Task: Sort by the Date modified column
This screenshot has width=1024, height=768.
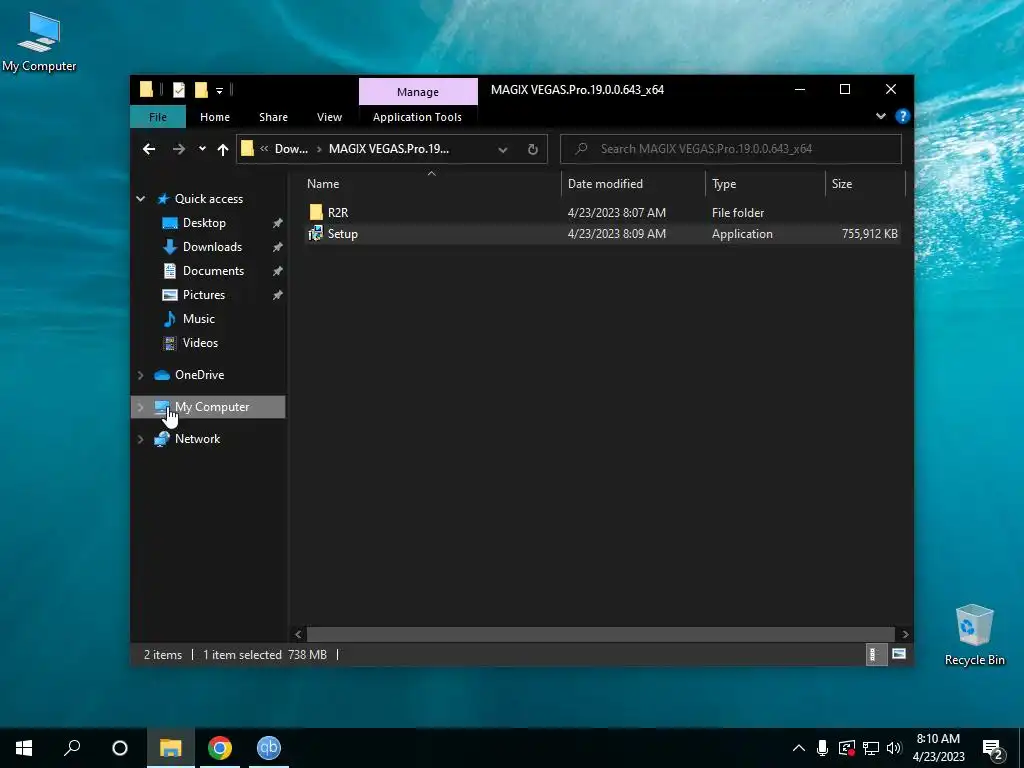Action: coord(633,184)
